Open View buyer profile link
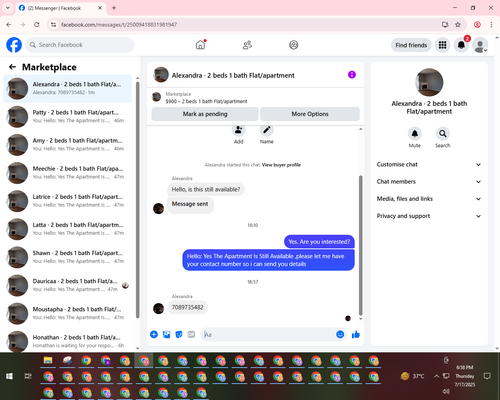Image resolution: width=500 pixels, height=400 pixels. tap(281, 165)
